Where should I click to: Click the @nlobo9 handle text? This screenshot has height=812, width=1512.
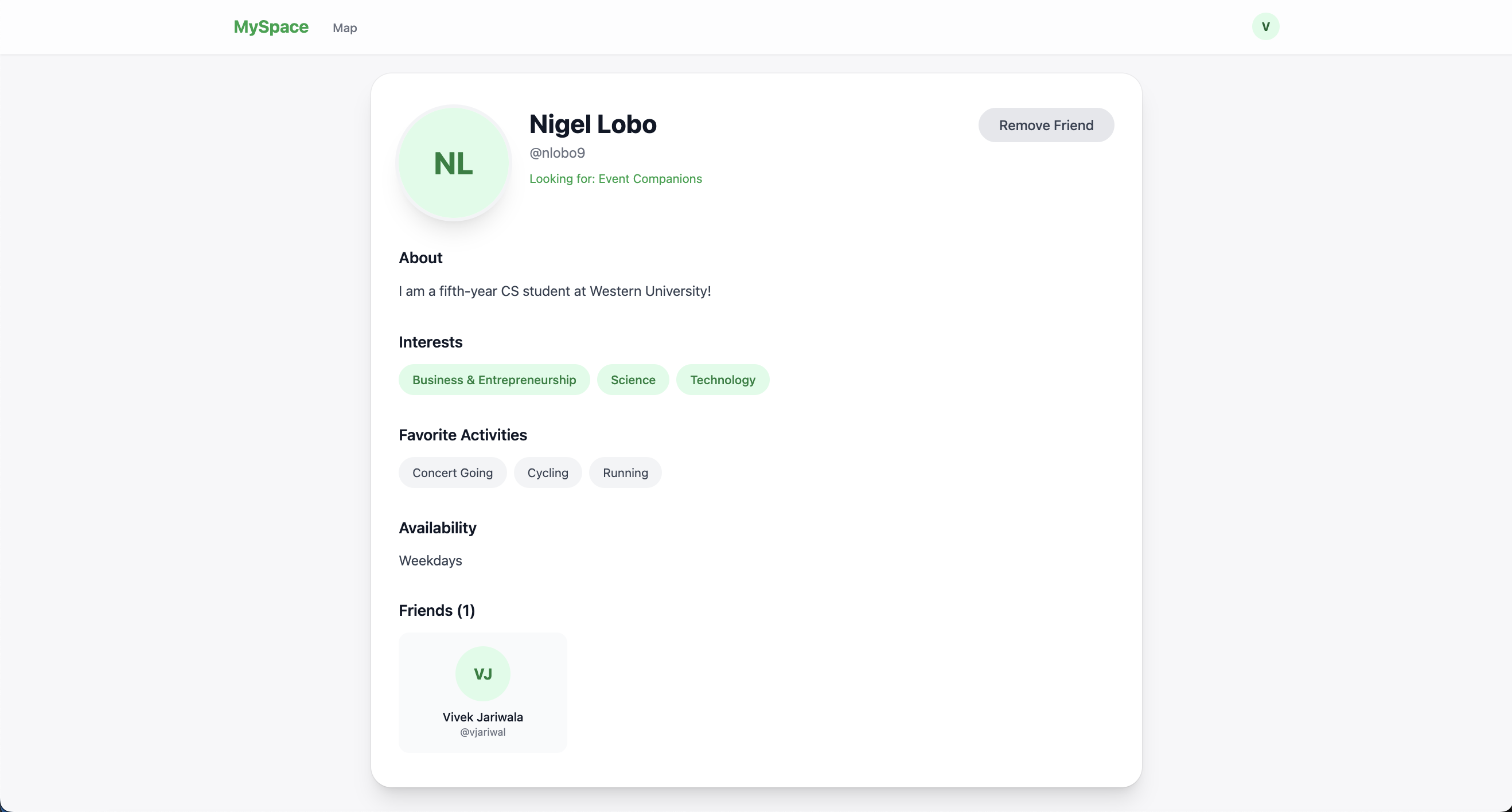pyautogui.click(x=557, y=153)
